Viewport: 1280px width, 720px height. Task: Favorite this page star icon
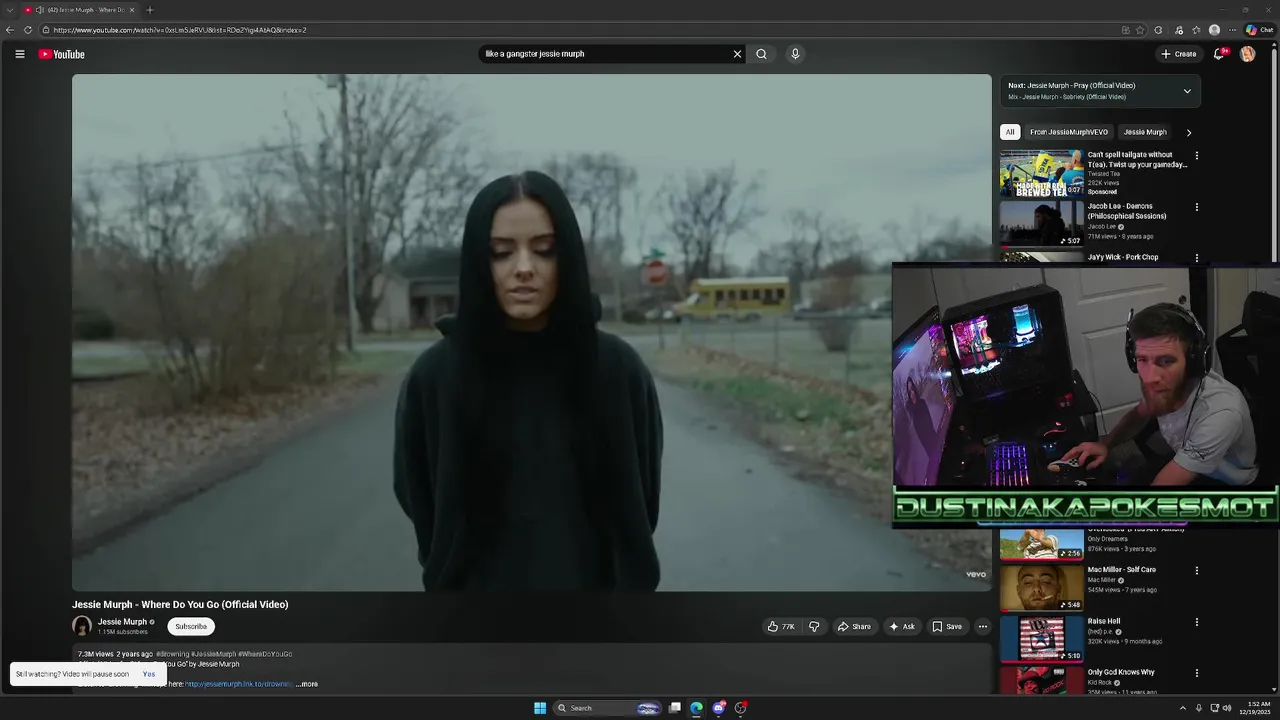[x=1140, y=30]
